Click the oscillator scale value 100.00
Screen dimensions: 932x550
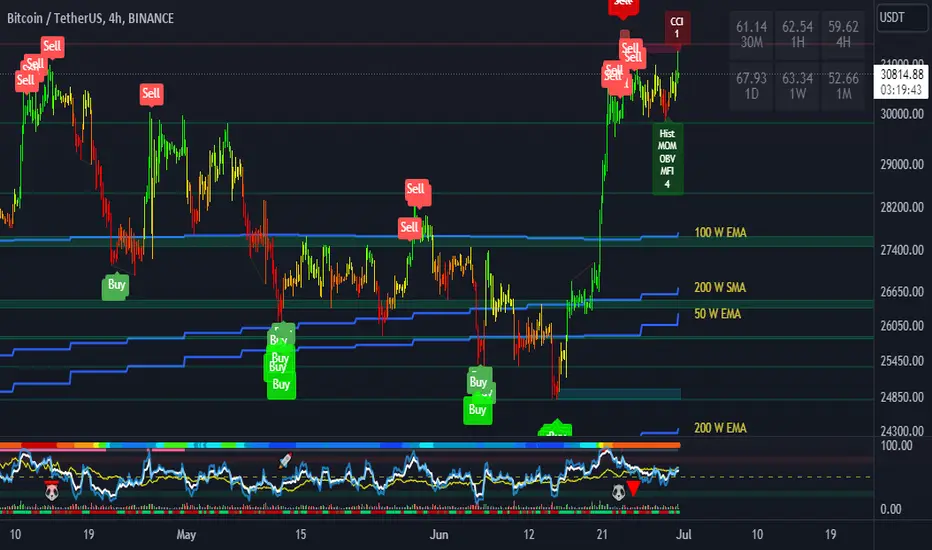pos(896,446)
